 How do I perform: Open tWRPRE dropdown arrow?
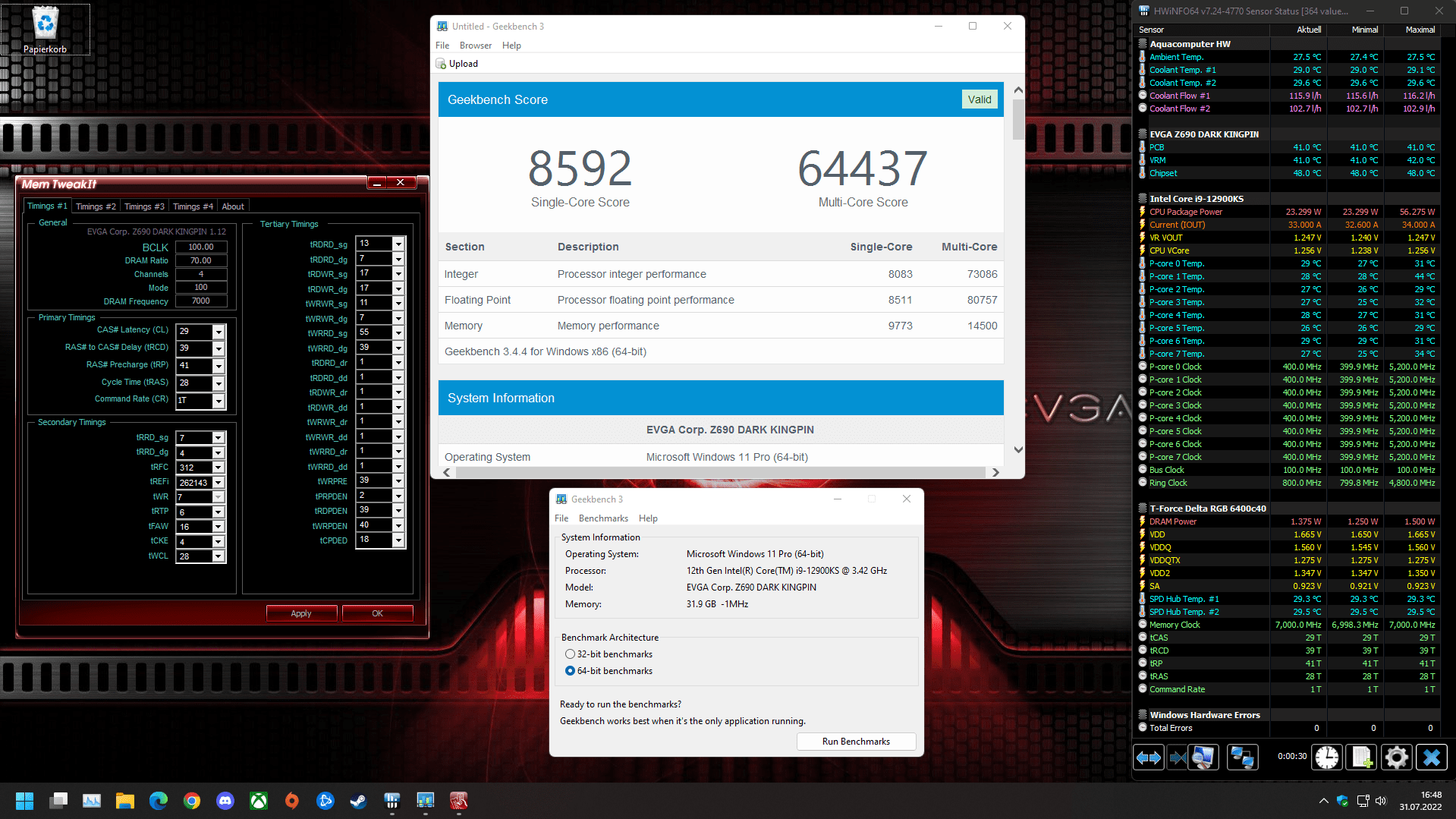[x=398, y=480]
